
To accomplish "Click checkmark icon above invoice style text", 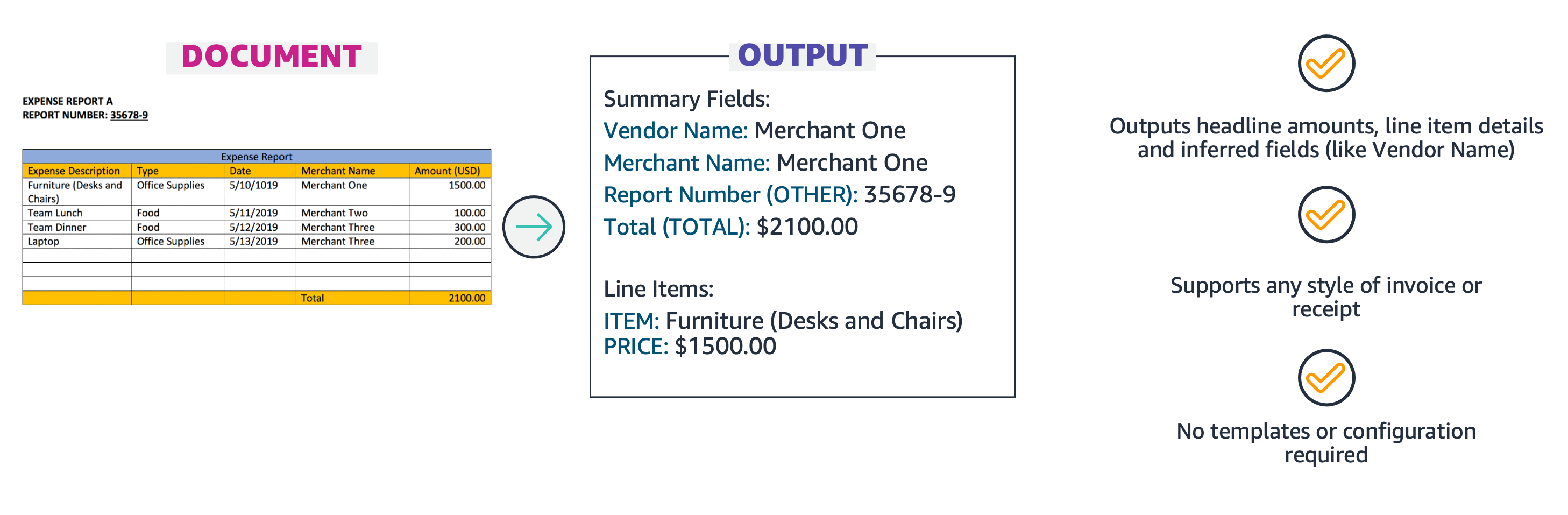I will pyautogui.click(x=1326, y=214).
